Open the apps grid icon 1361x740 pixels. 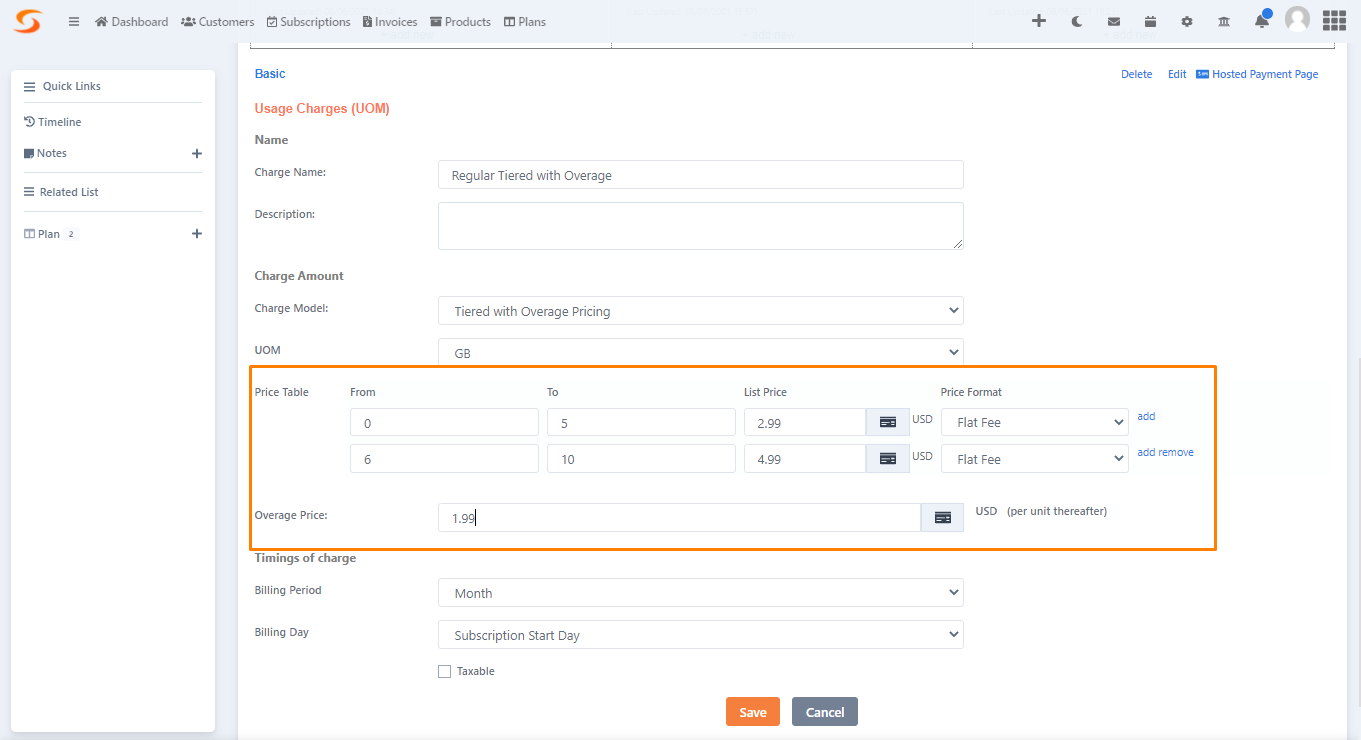[1334, 20]
